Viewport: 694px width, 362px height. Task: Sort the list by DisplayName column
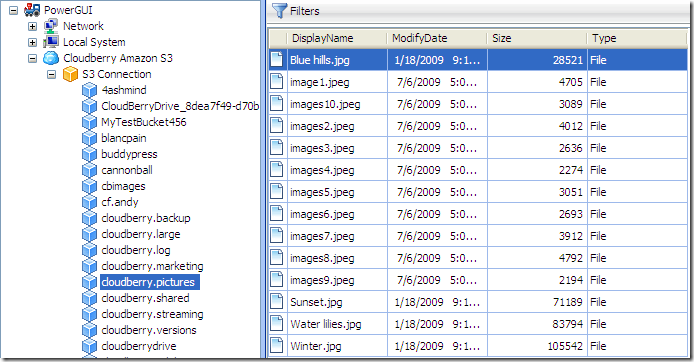point(337,39)
